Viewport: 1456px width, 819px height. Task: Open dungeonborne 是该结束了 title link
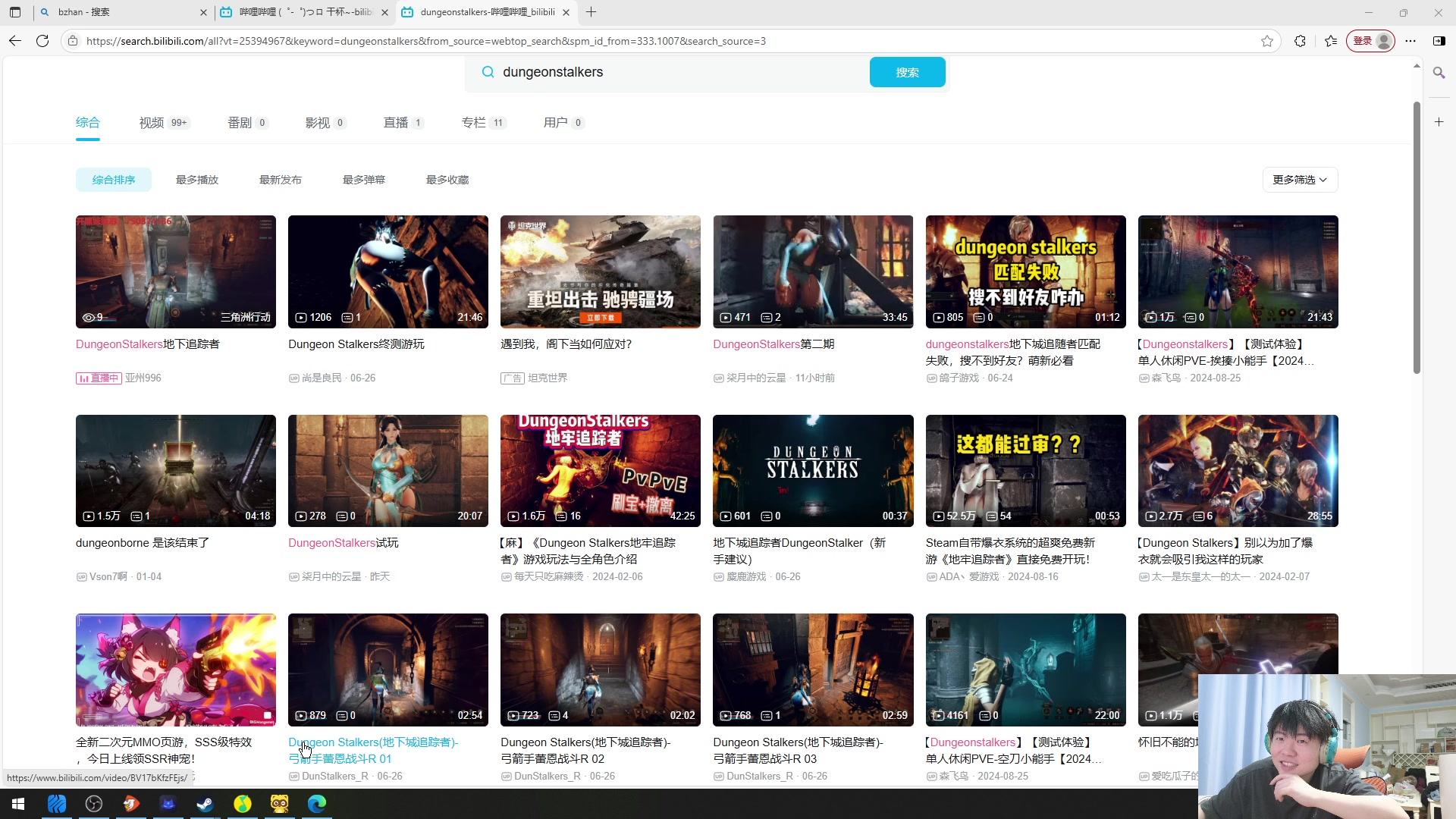tap(143, 543)
